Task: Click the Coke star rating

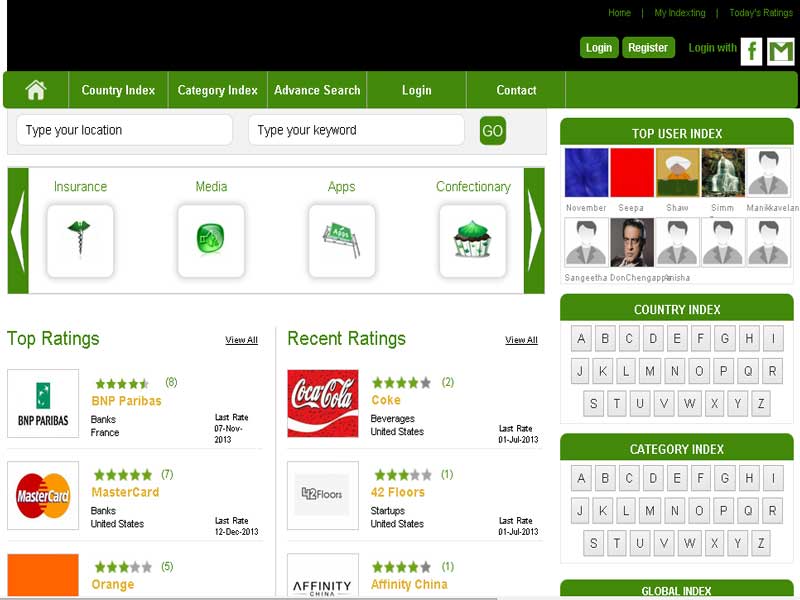Action: point(402,383)
